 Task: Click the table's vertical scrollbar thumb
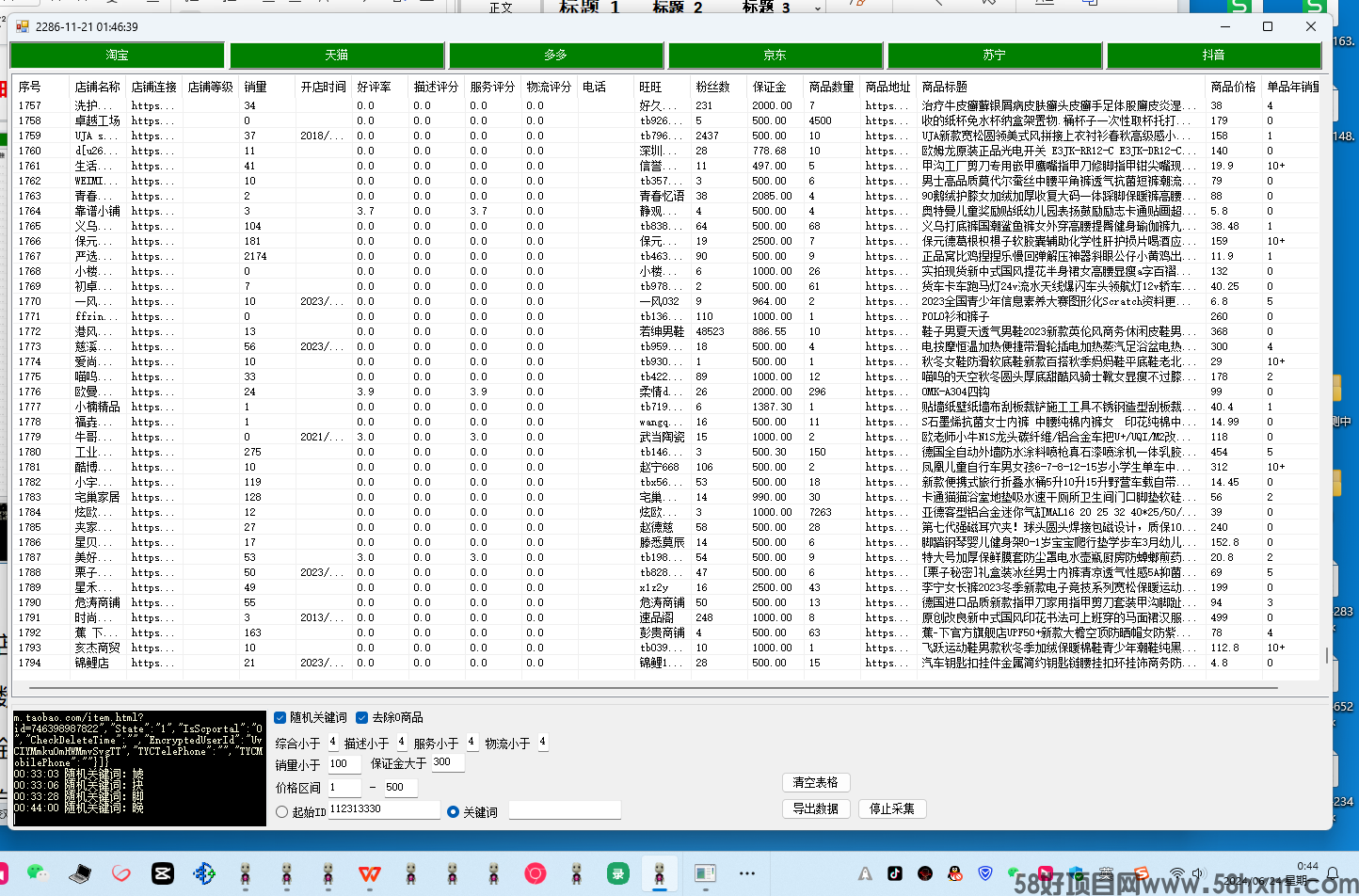click(x=1327, y=655)
